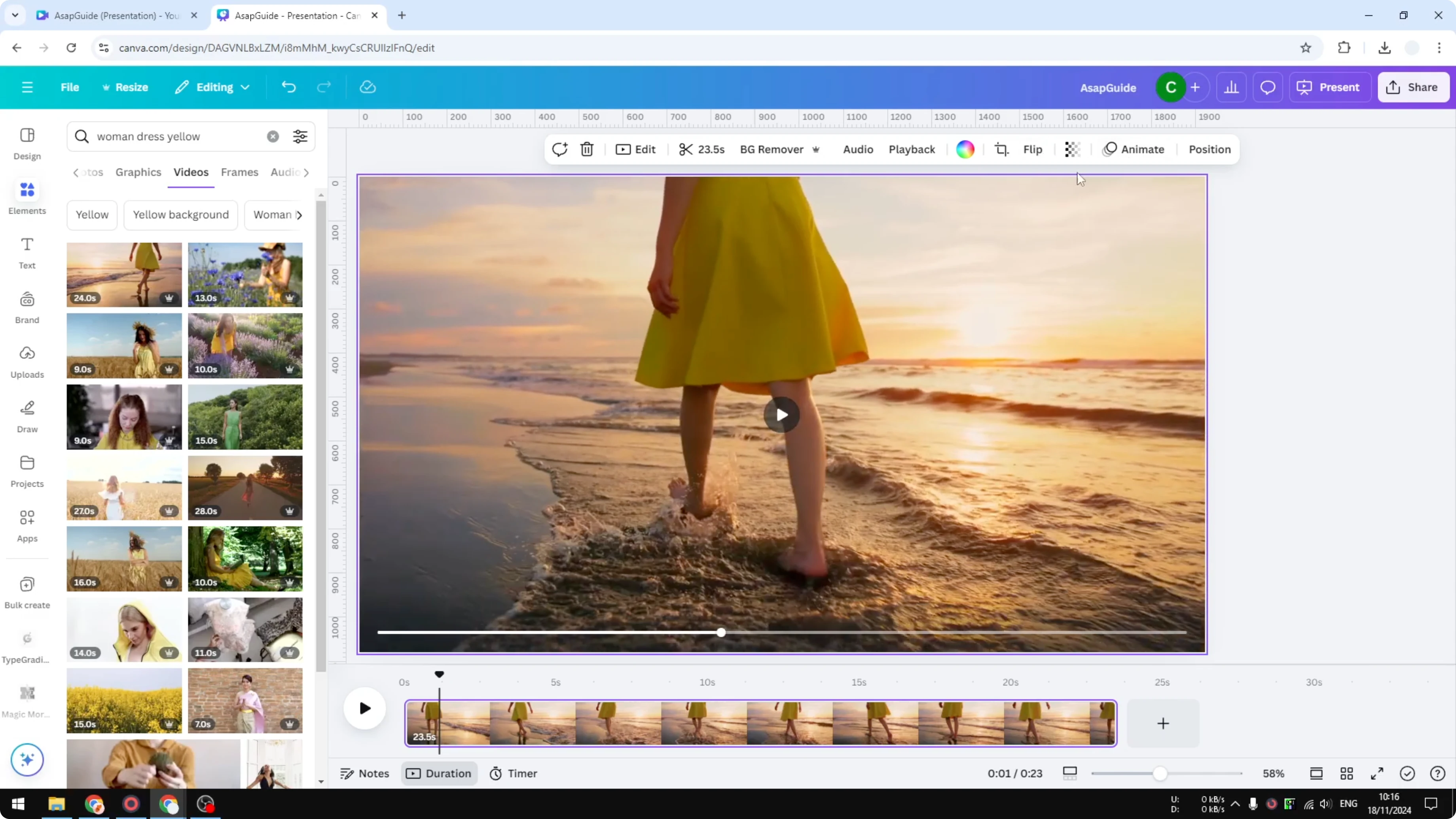1456x819 pixels.
Task: Select the 24.0s beach video thumbnail
Action: point(124,275)
